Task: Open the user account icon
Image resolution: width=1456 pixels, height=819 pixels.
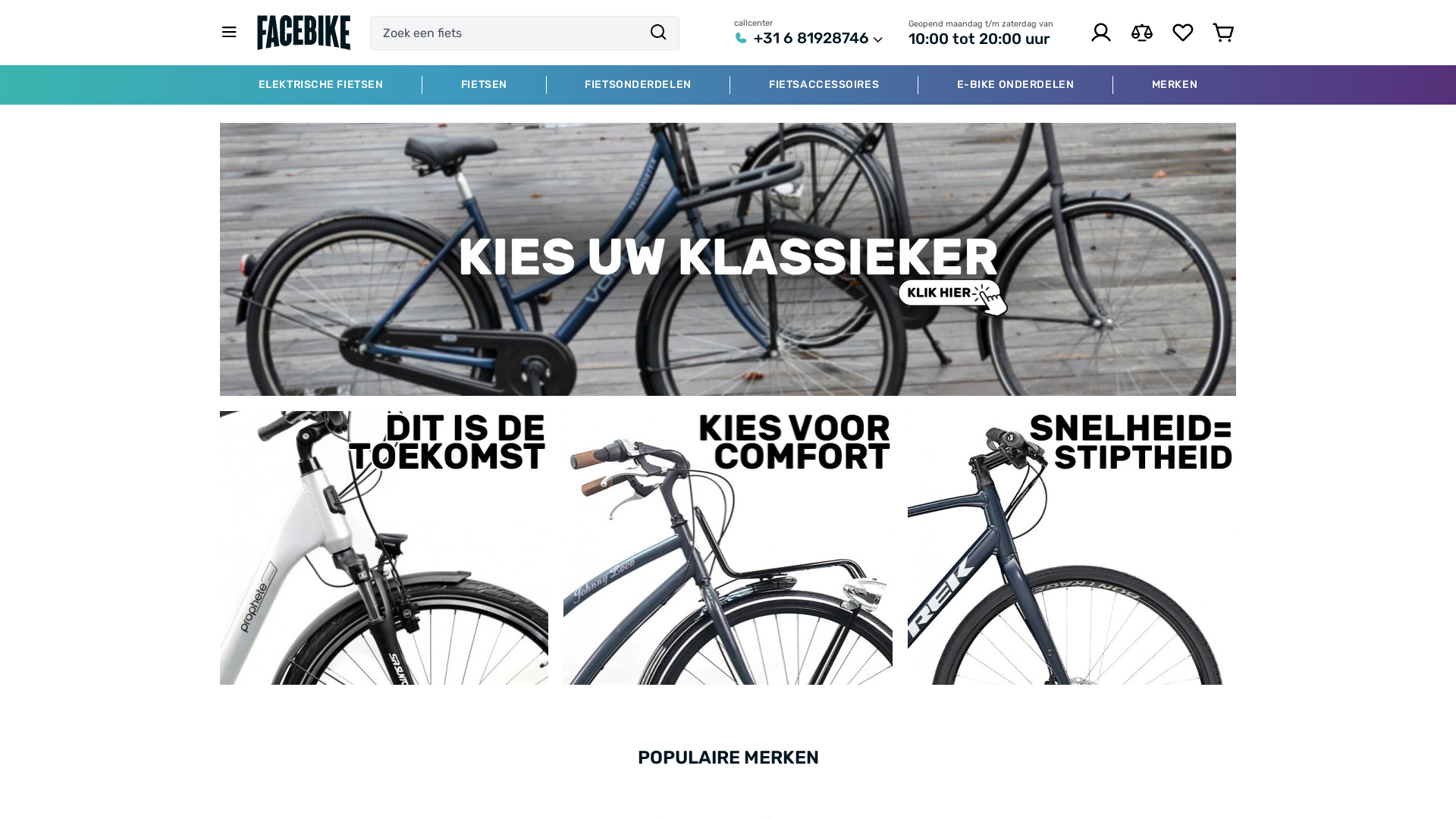Action: click(x=1101, y=33)
